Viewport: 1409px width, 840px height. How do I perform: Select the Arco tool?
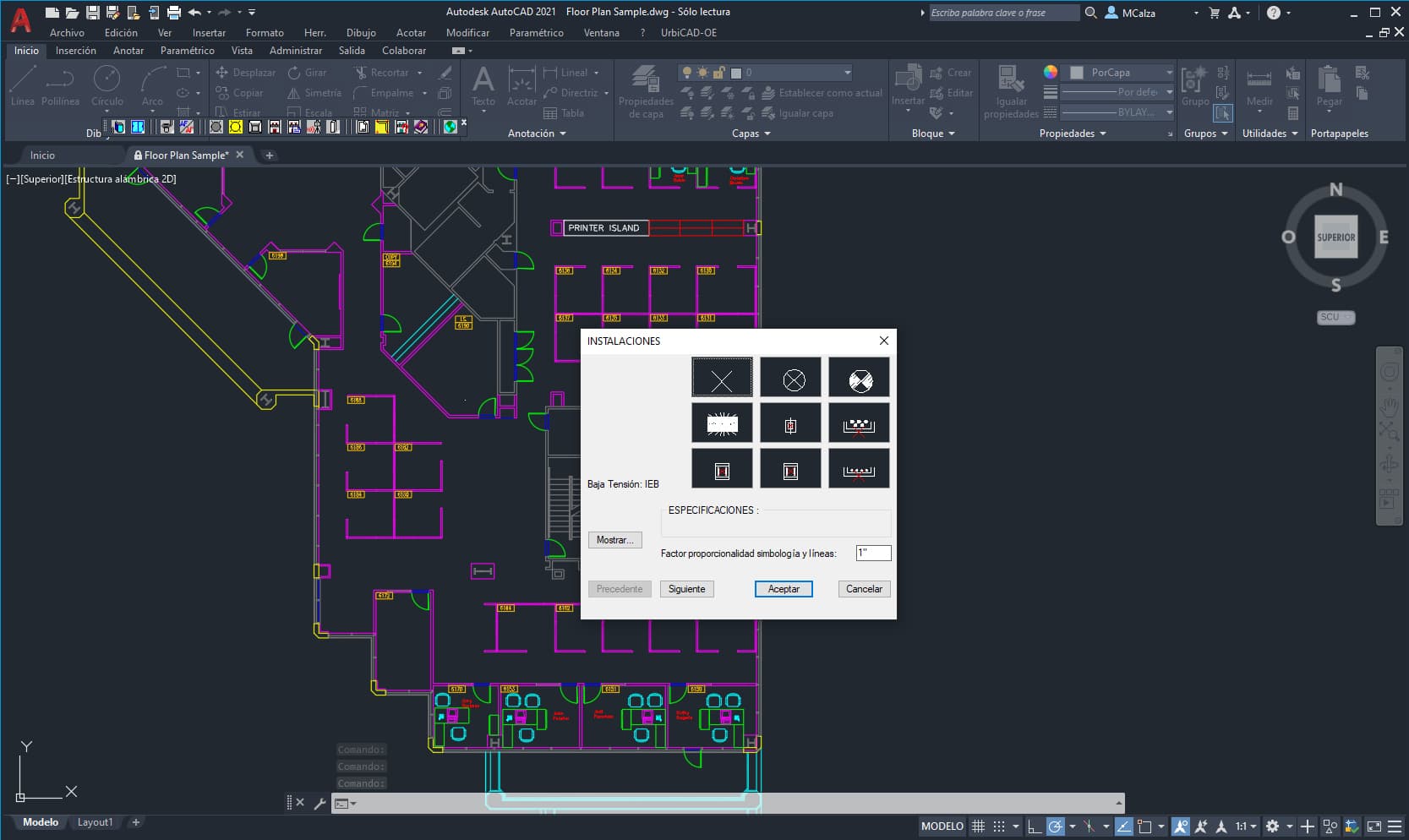click(x=152, y=85)
